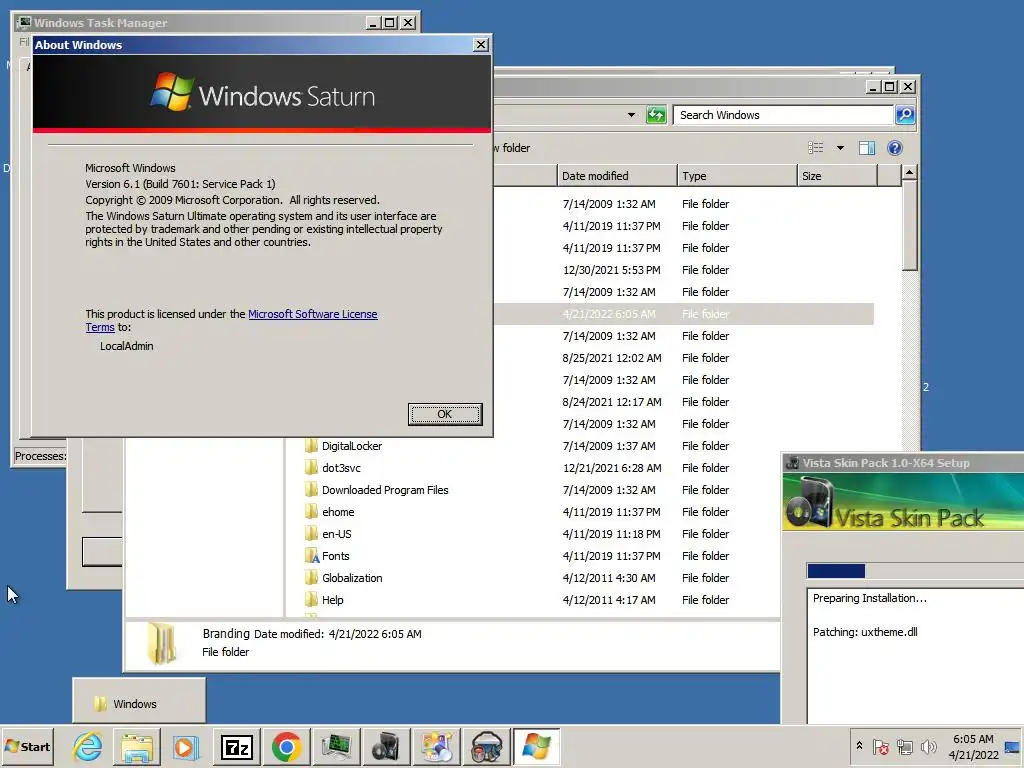Sort by the Date modified column
The width and height of the screenshot is (1024, 768).
616,176
